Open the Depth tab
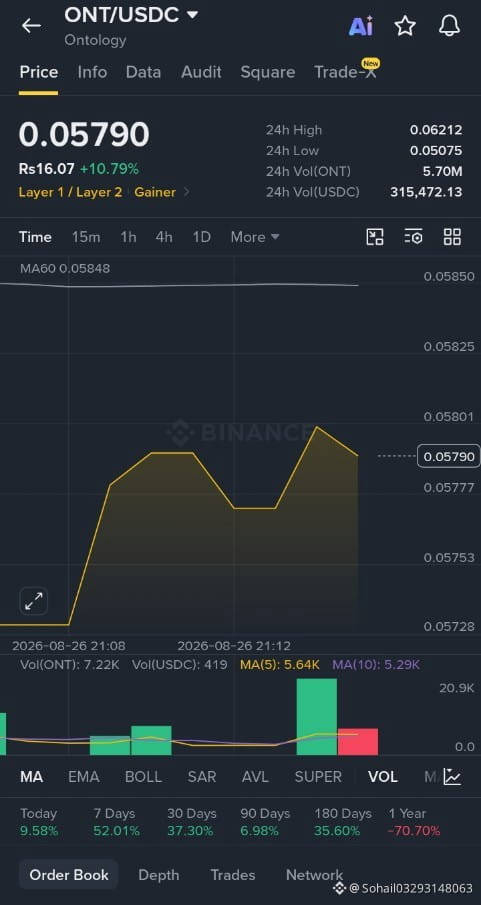 [158, 875]
